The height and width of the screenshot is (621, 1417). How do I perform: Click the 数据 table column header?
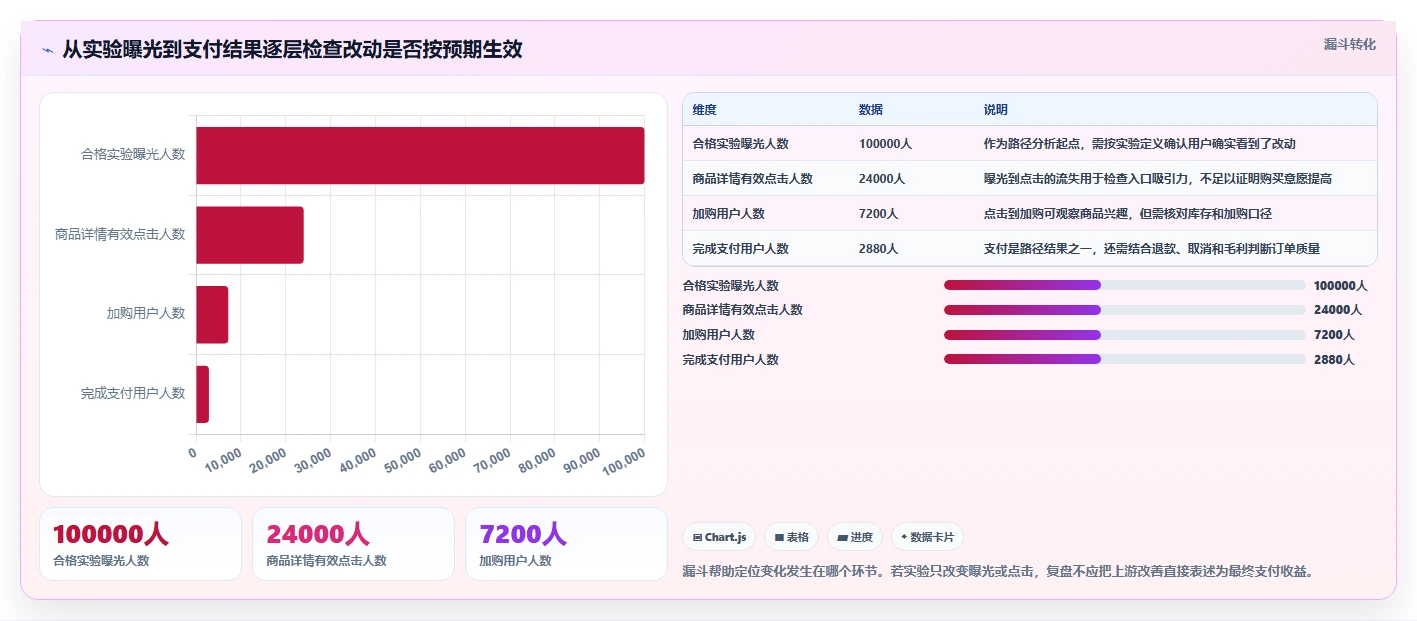click(x=871, y=110)
